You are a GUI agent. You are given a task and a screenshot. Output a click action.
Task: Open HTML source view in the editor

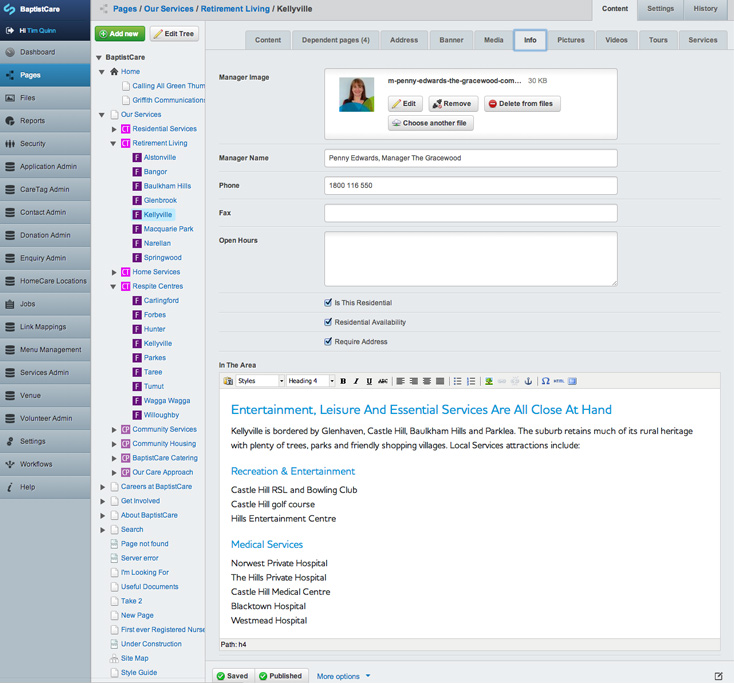click(x=559, y=381)
